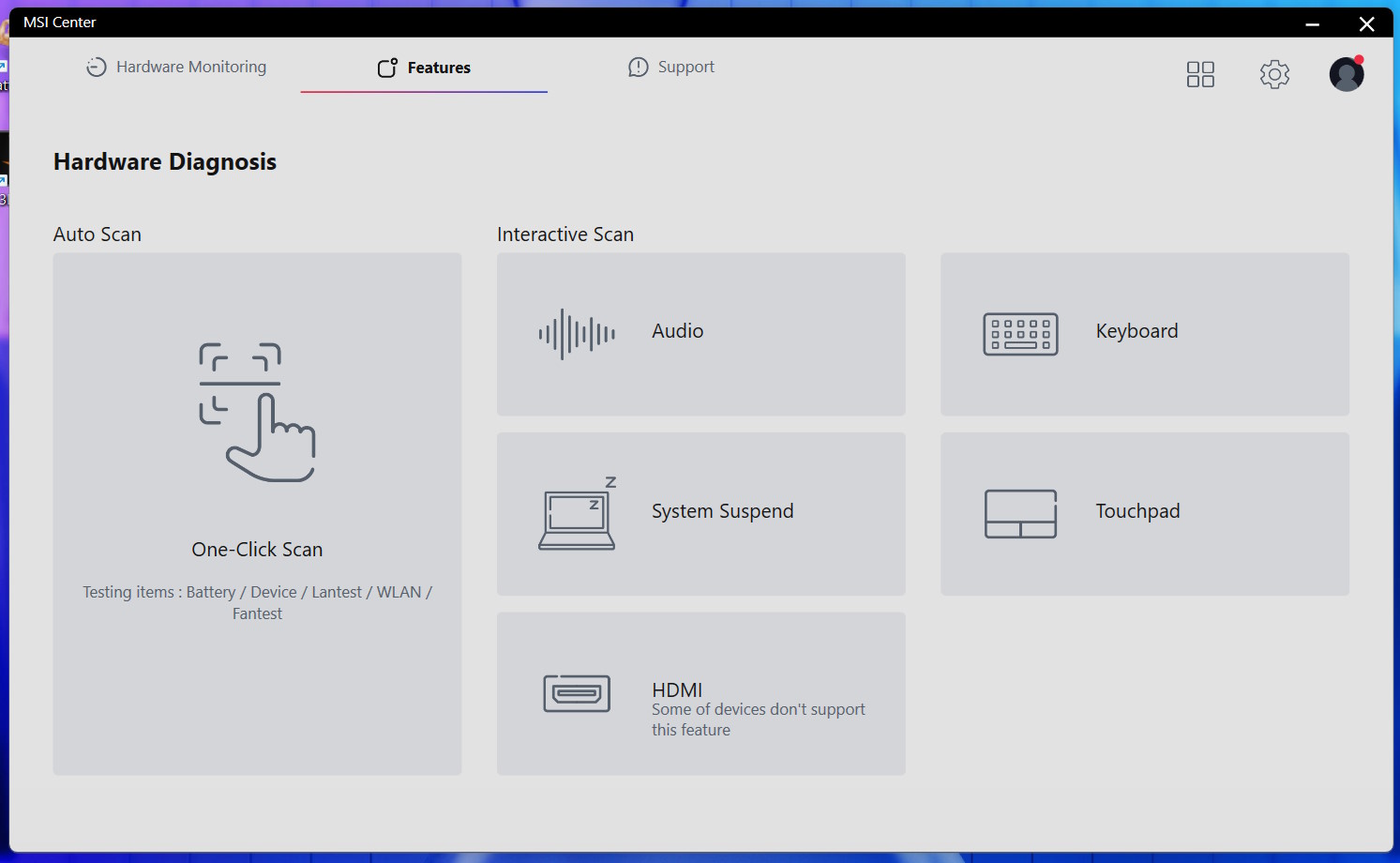Click the Auto Scan section label
Screen dimensions: 1400x863
98,235
